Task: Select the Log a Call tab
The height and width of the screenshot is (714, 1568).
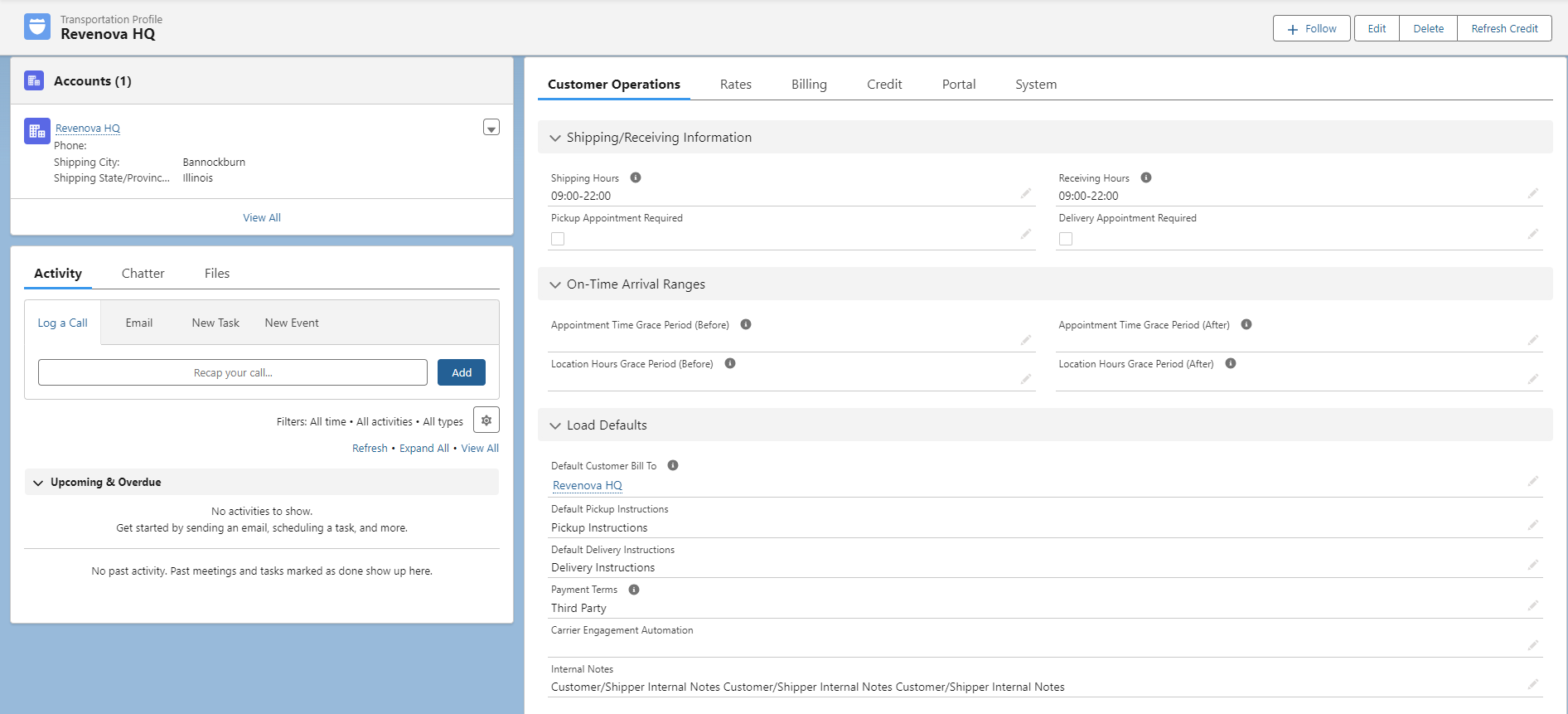Action: tap(62, 323)
